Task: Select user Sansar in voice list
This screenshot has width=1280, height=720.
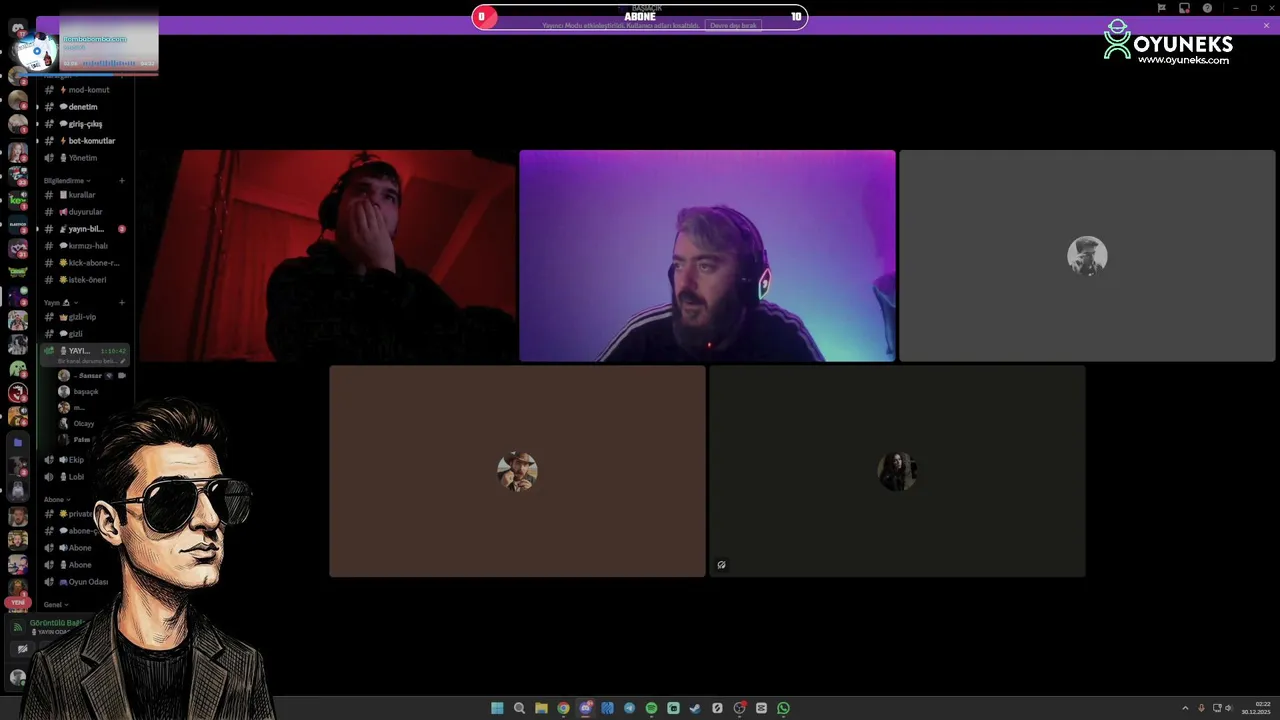Action: point(90,376)
